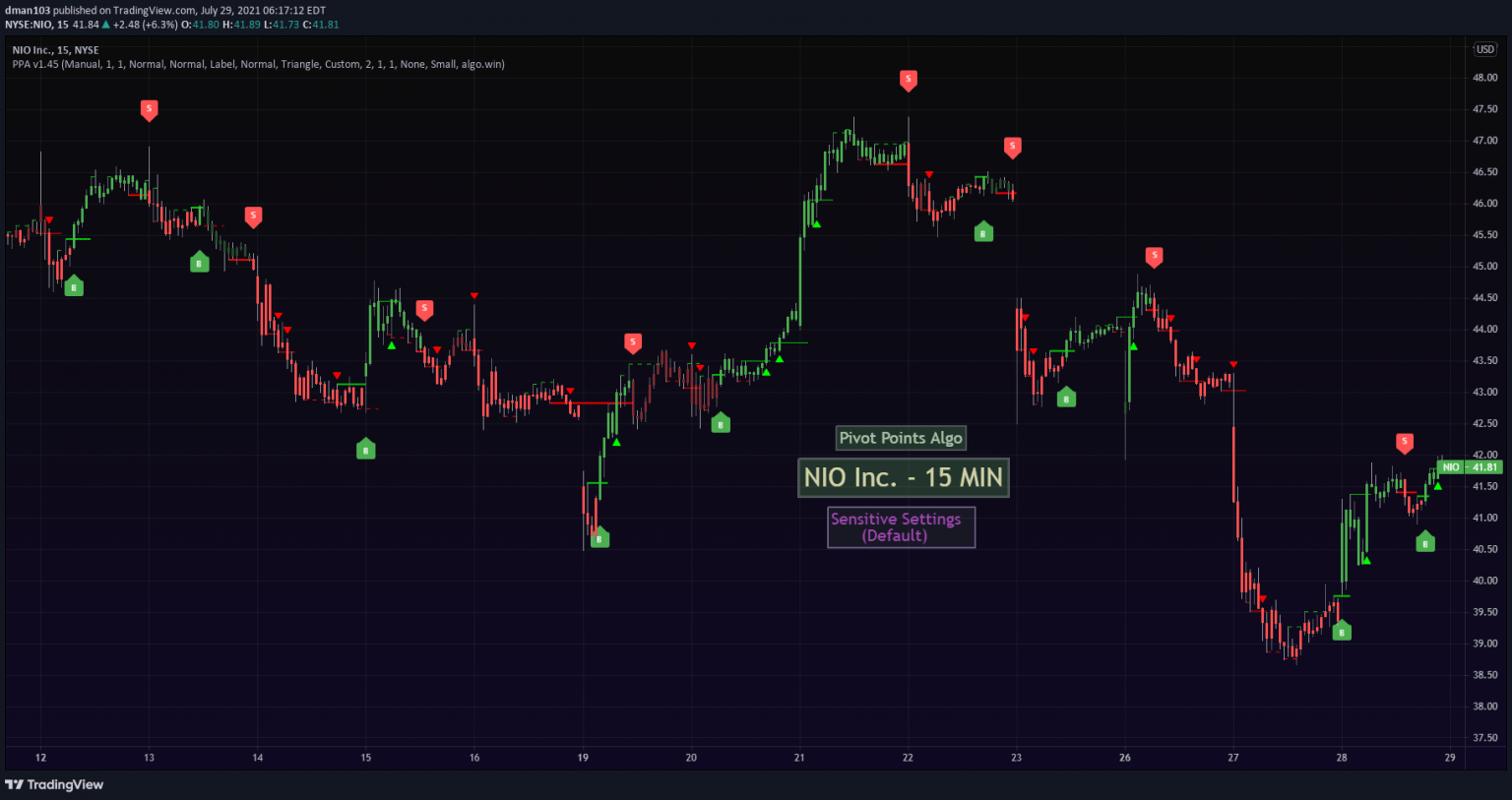The width and height of the screenshot is (1512, 800).
Task: Click the 37.50 price axis label
Action: tap(1484, 738)
